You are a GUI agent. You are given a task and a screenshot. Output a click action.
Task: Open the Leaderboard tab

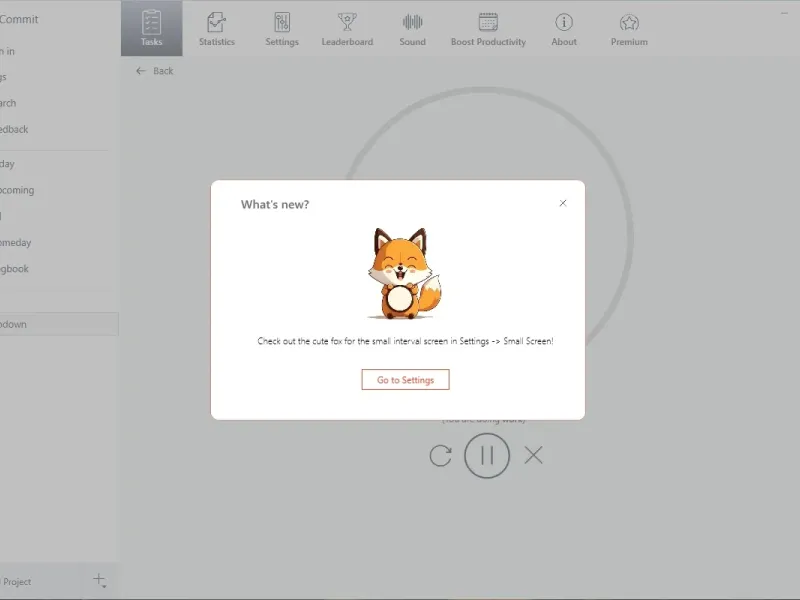347,28
